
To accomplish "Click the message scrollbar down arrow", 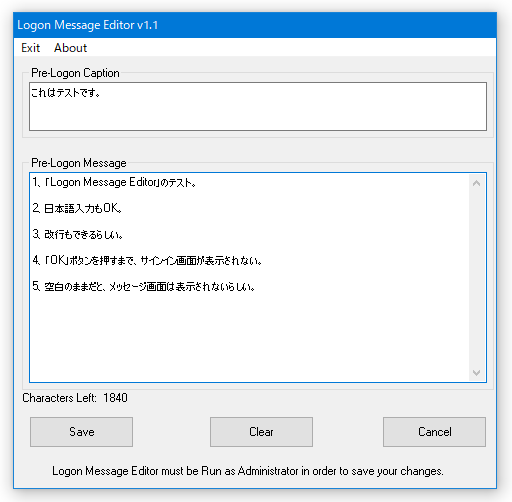I will click(476, 372).
